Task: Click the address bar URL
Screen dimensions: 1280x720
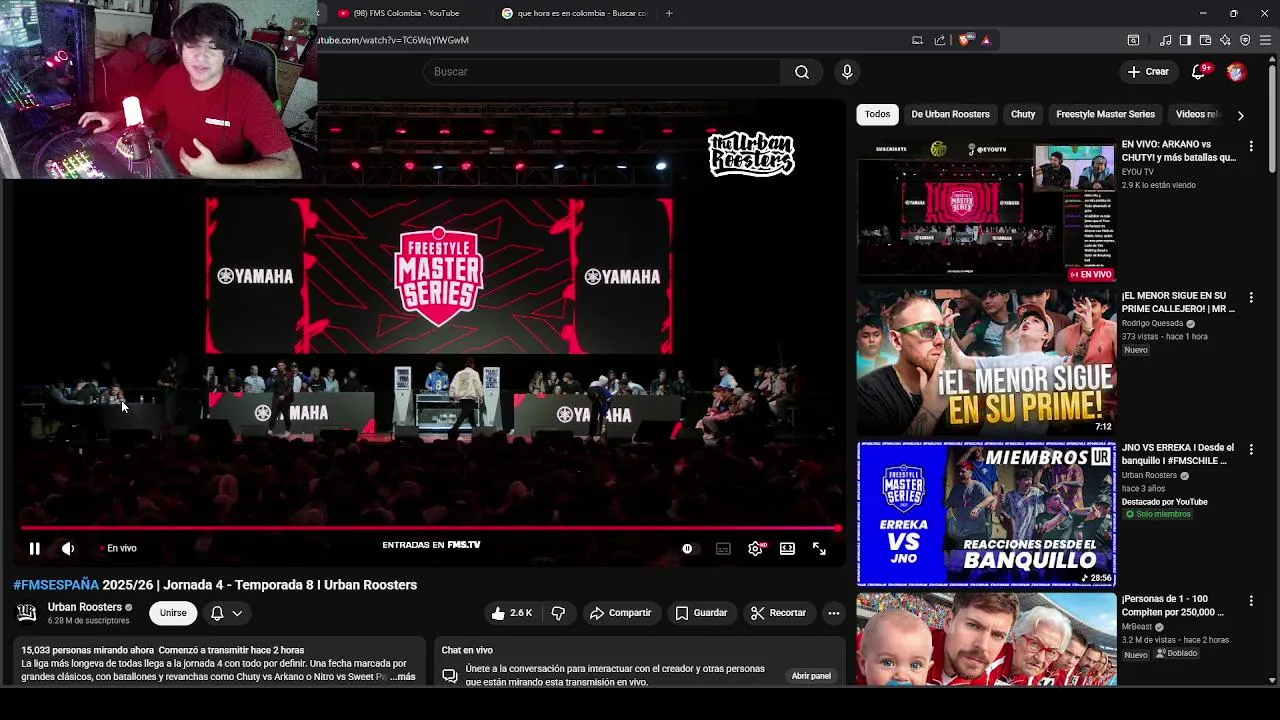Action: point(393,40)
